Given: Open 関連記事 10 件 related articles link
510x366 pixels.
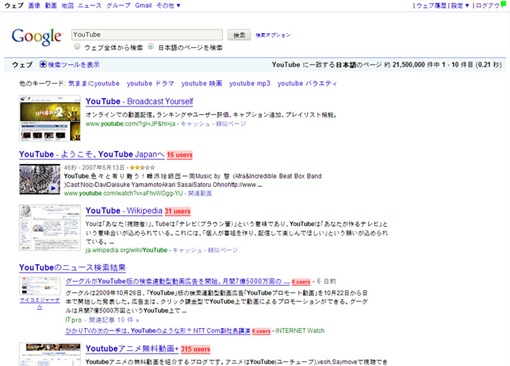Looking at the screenshot, I should coord(114,320).
